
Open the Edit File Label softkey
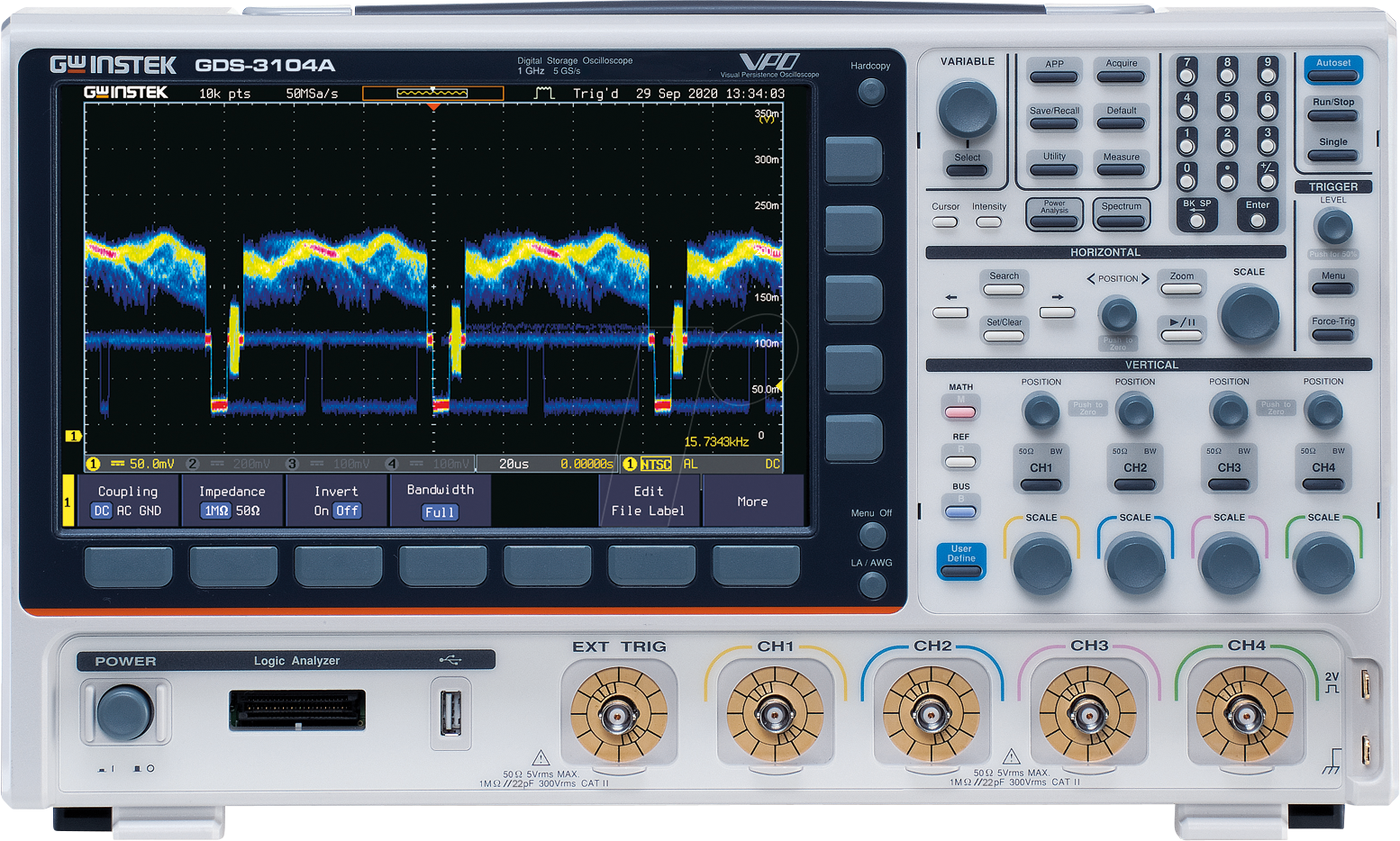pyautogui.click(x=648, y=501)
